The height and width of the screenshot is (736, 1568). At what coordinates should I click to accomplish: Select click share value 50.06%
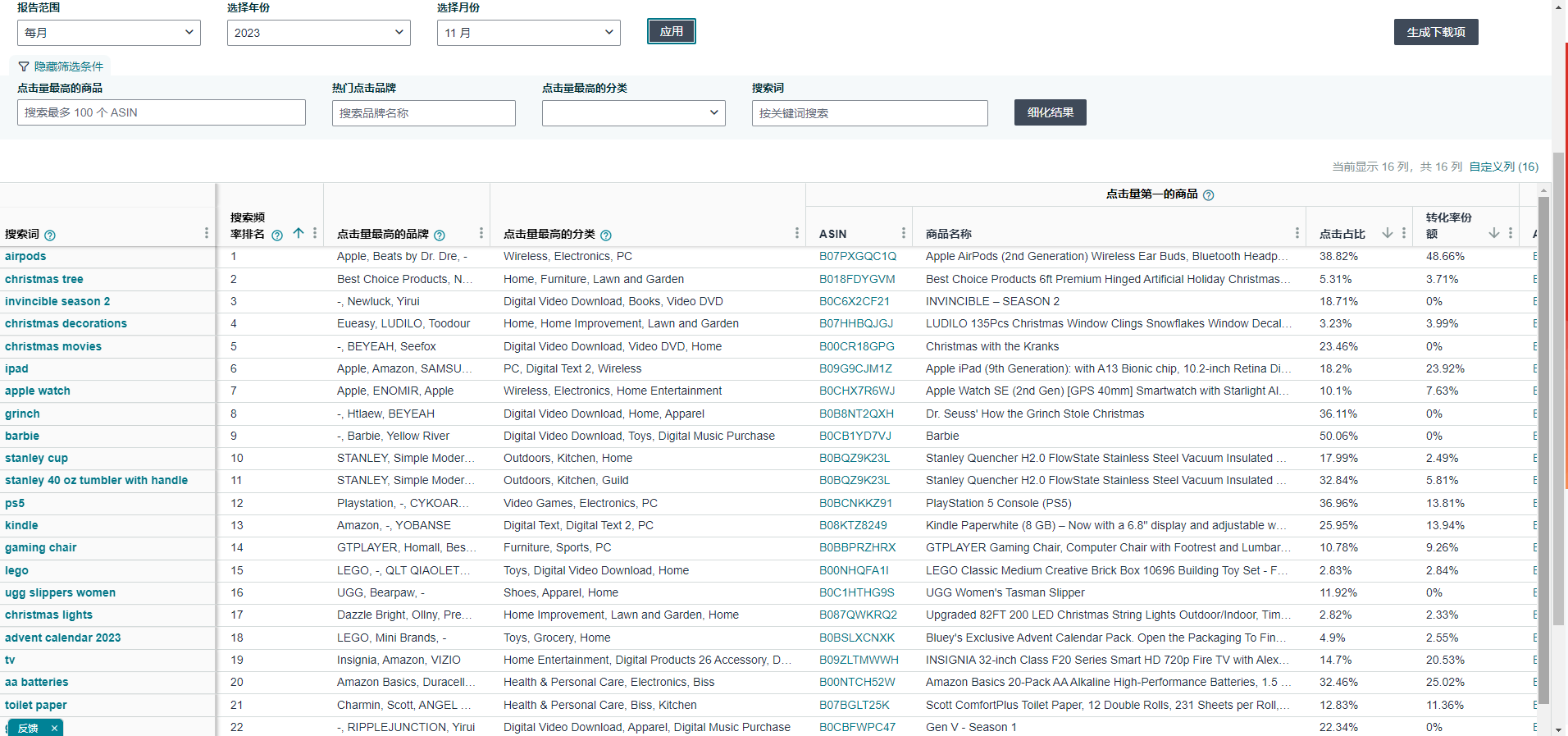click(x=1338, y=436)
